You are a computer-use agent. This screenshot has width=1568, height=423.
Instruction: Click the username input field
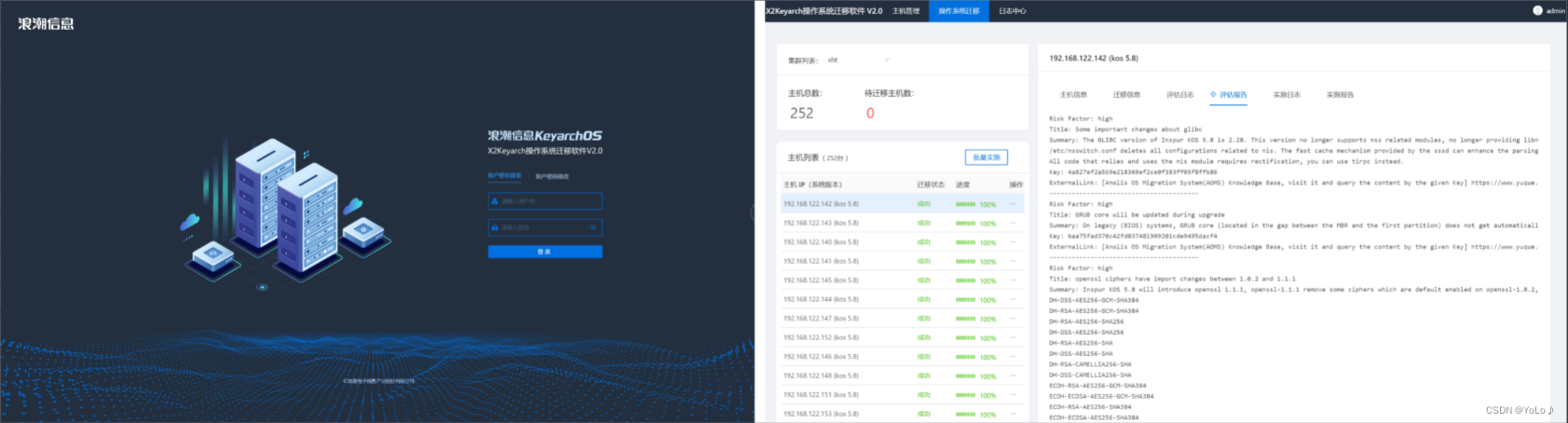(545, 201)
